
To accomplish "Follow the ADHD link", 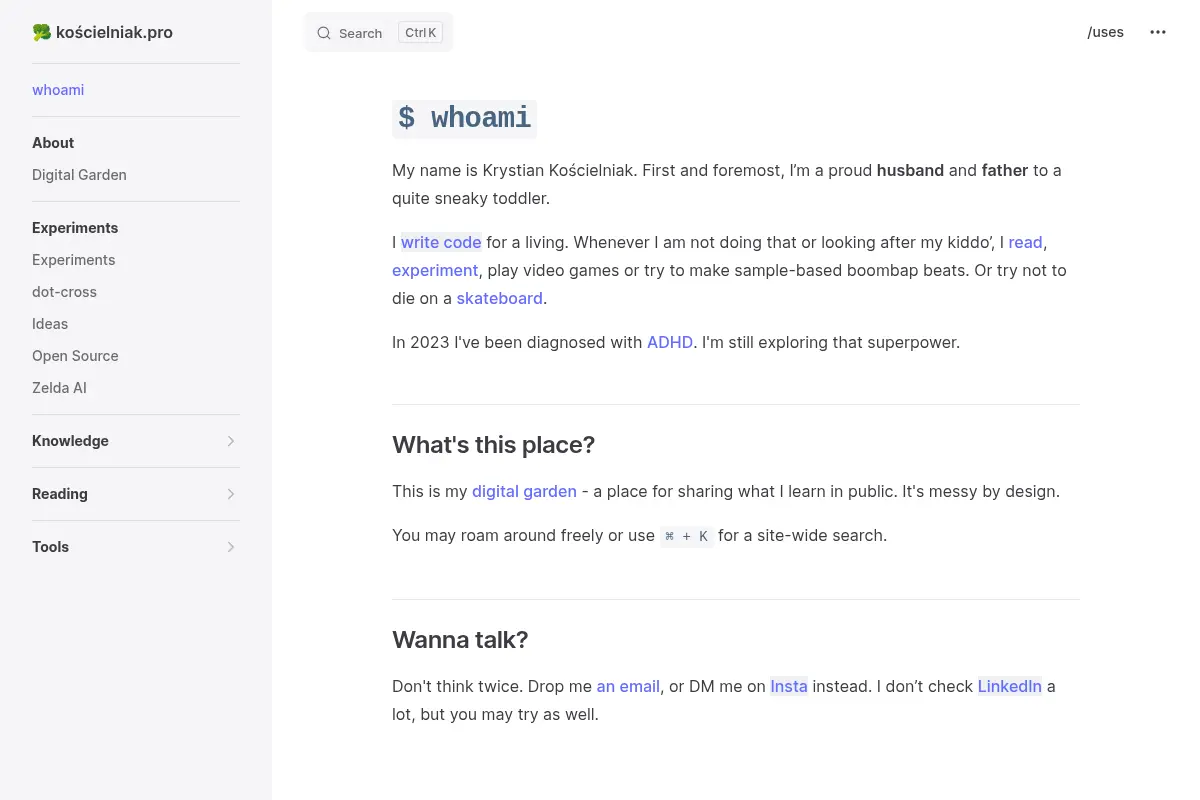I will pyautogui.click(x=670, y=342).
